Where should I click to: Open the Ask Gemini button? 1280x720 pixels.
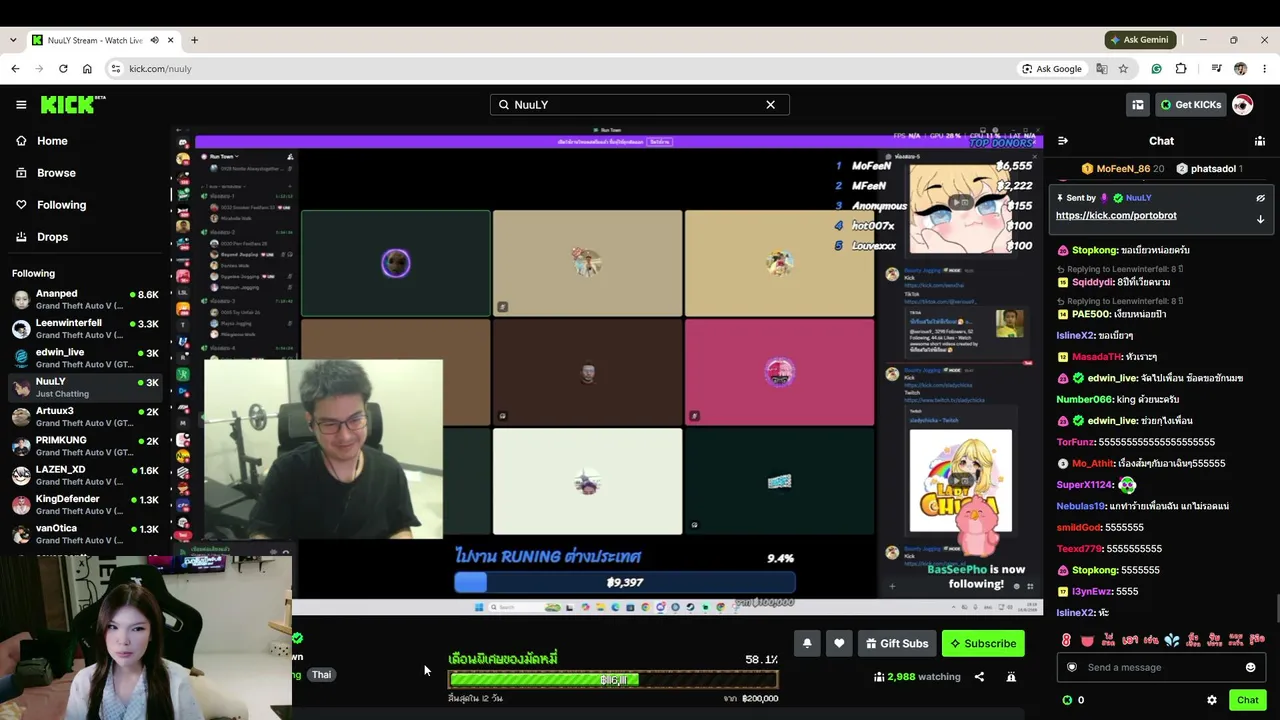(1140, 40)
